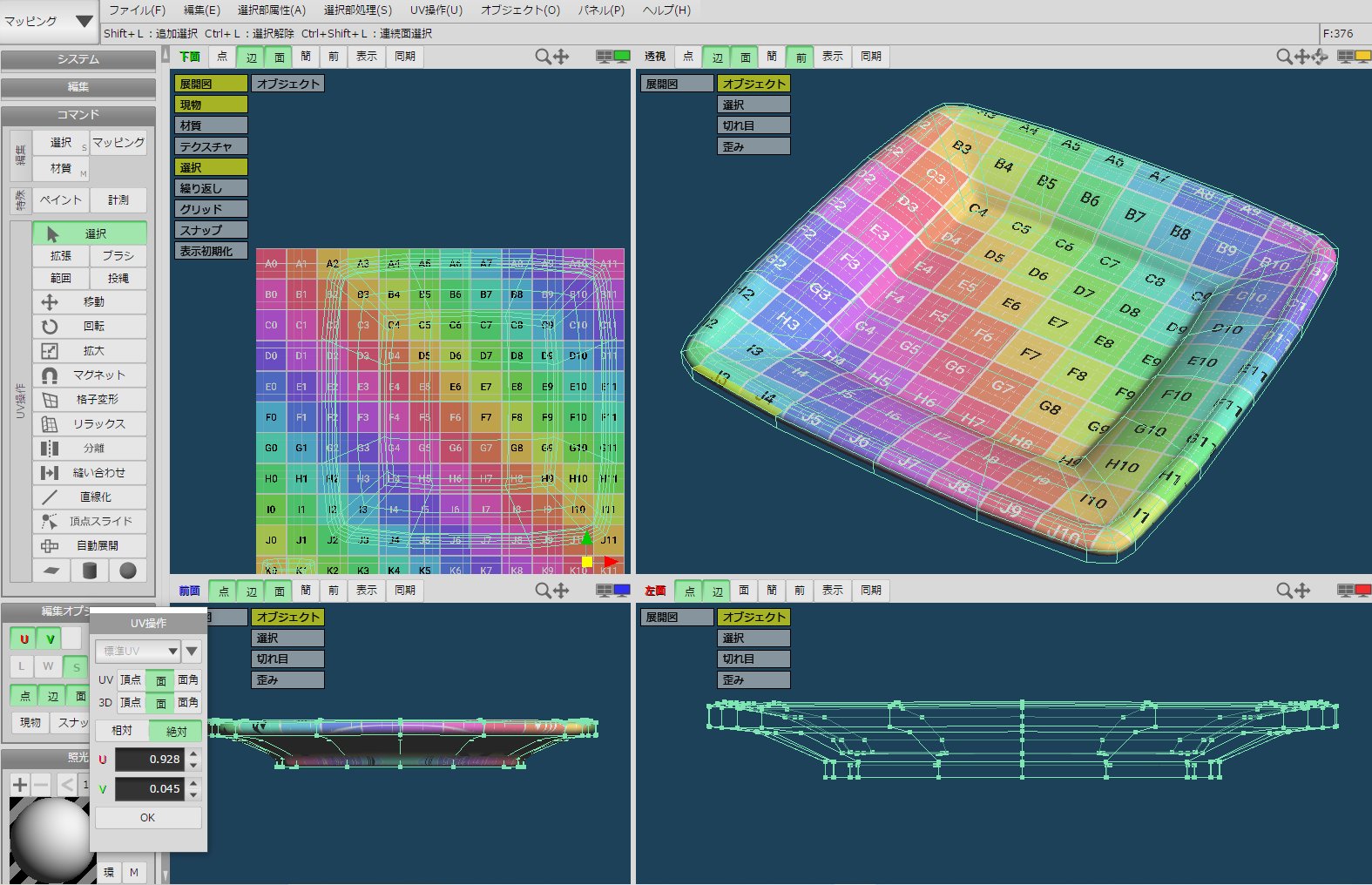Apply sphere mapping primitive icon
This screenshot has height=885, width=1372.
128,571
